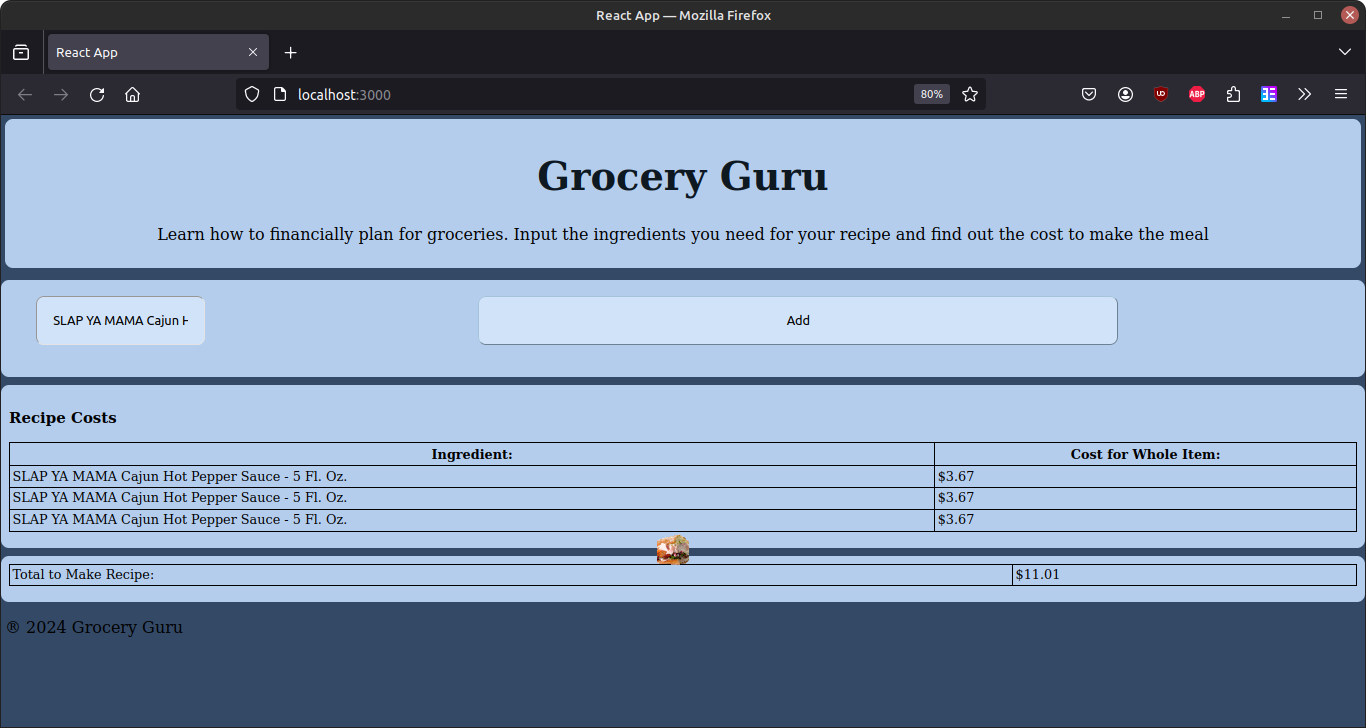Click the small food image thumbnail
This screenshot has height=728, width=1366.
pyautogui.click(x=673, y=550)
